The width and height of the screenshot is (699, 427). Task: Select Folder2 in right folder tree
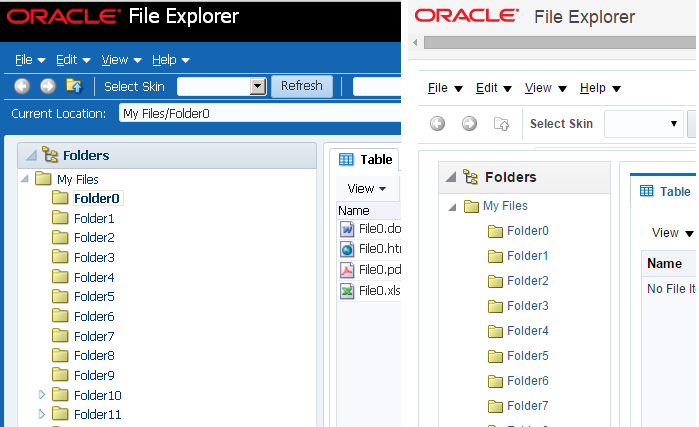[x=528, y=281]
